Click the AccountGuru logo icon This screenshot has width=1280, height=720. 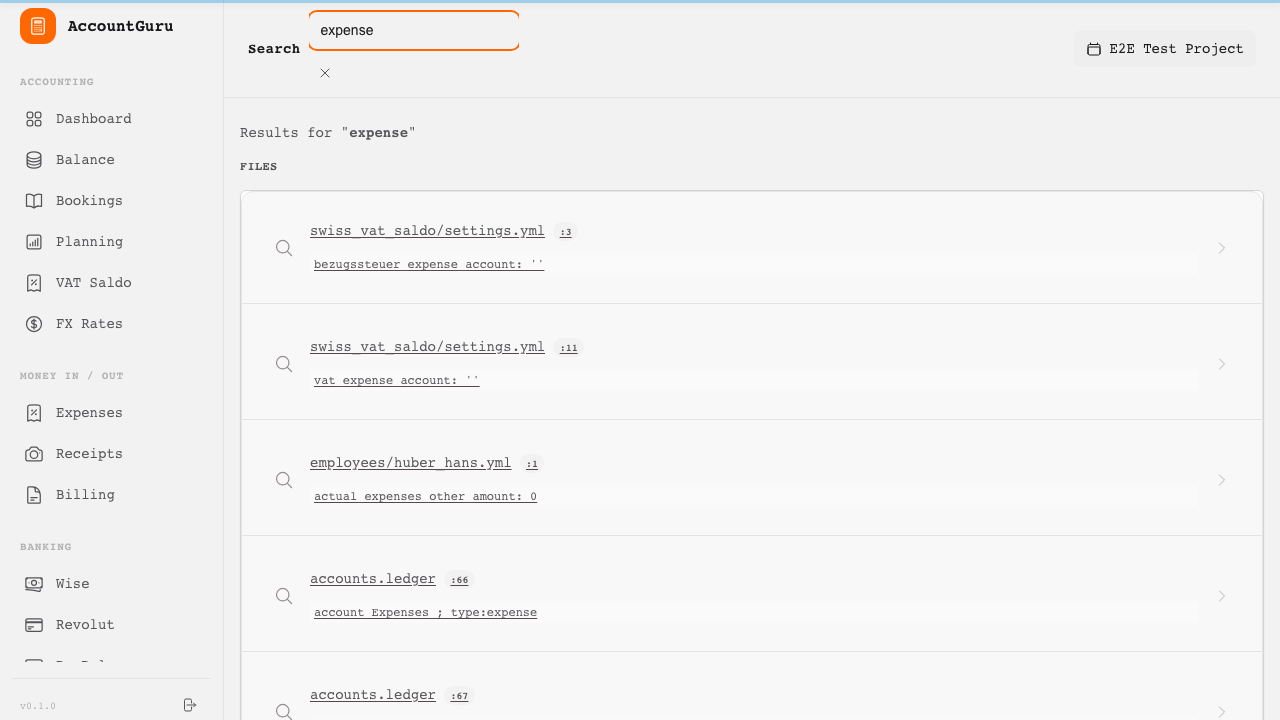(x=38, y=26)
